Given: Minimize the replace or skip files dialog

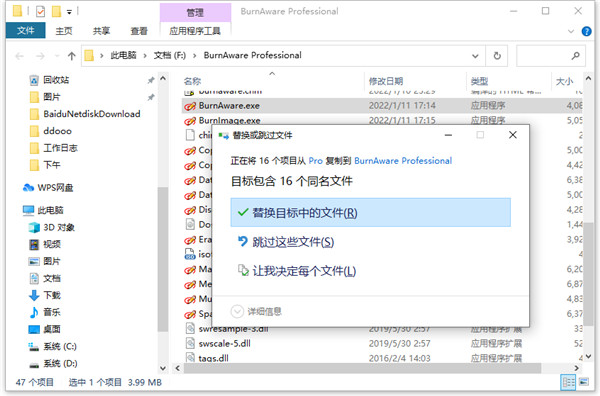Looking at the screenshot, I should [x=448, y=135].
